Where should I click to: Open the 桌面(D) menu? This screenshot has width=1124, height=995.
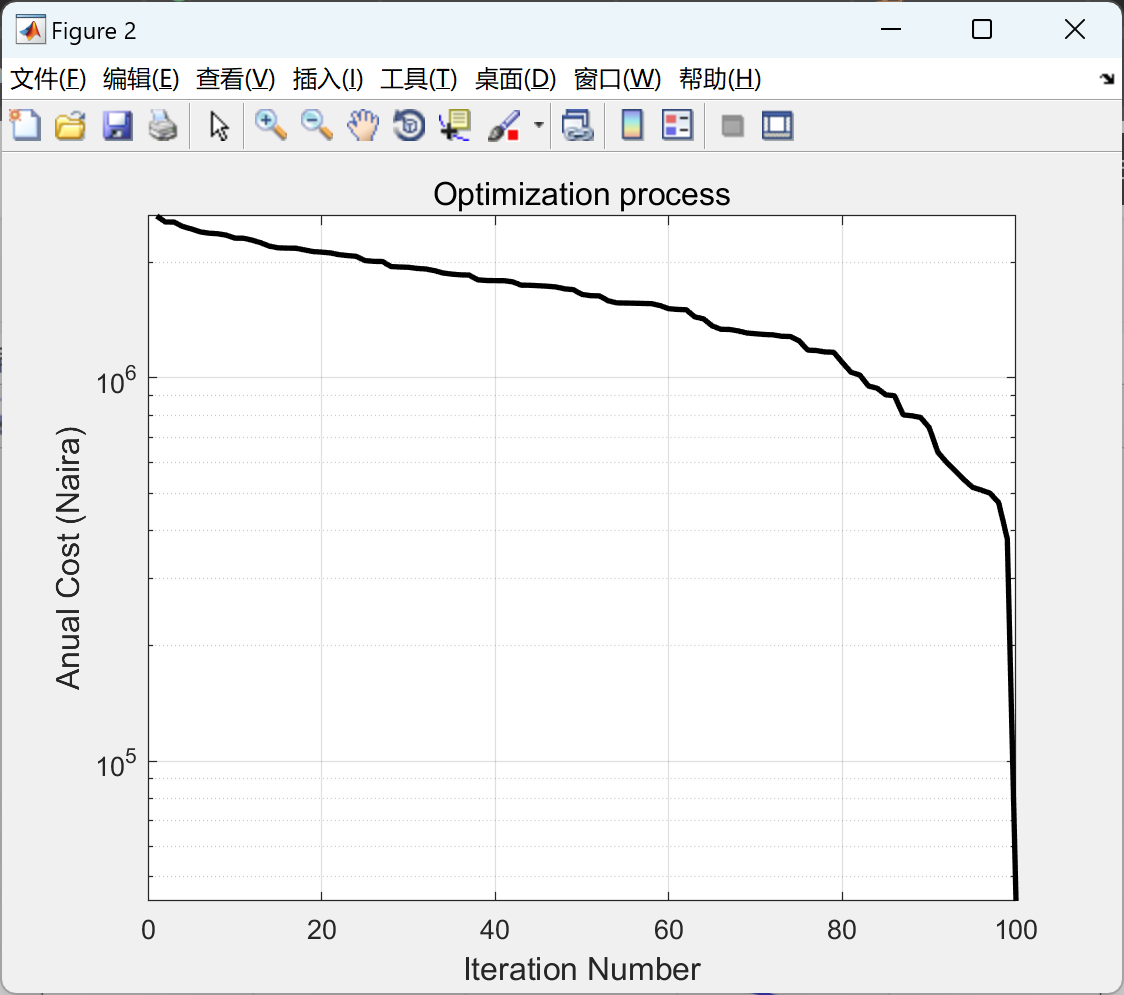515,79
